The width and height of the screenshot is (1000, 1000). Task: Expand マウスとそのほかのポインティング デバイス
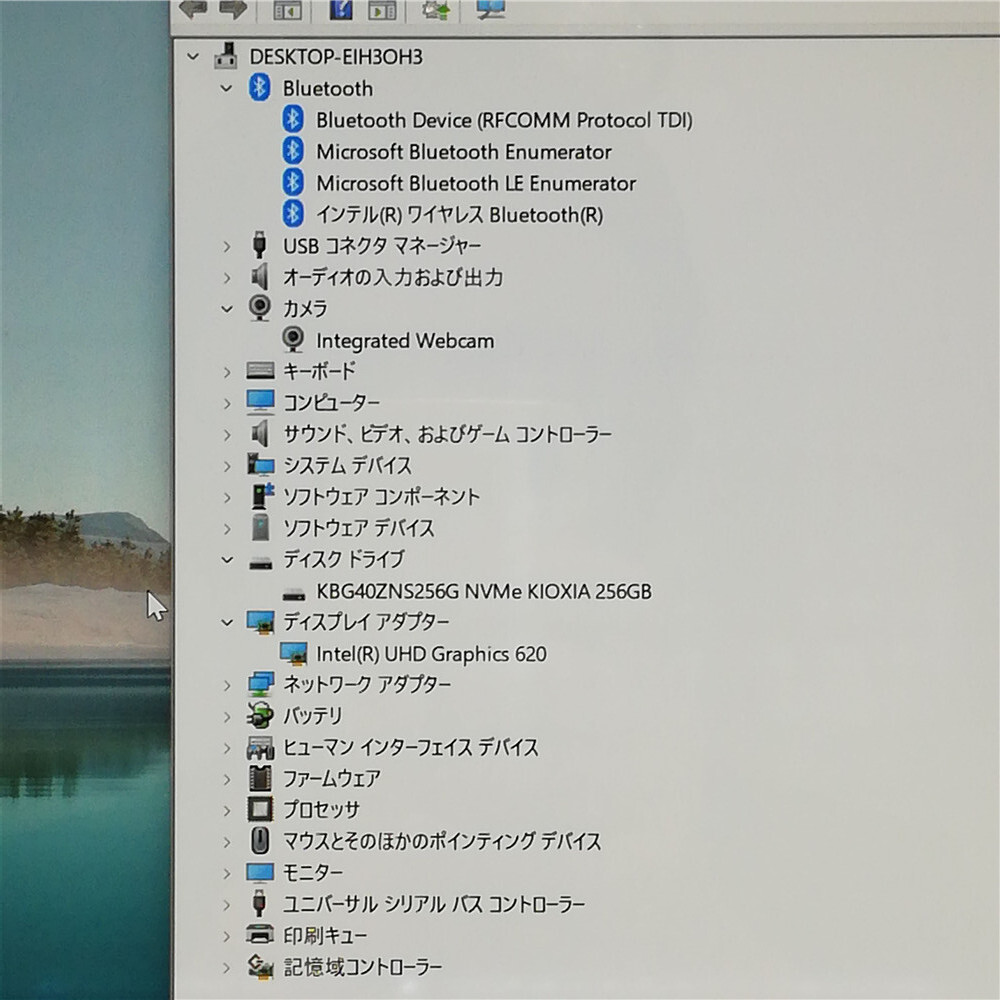pos(226,842)
